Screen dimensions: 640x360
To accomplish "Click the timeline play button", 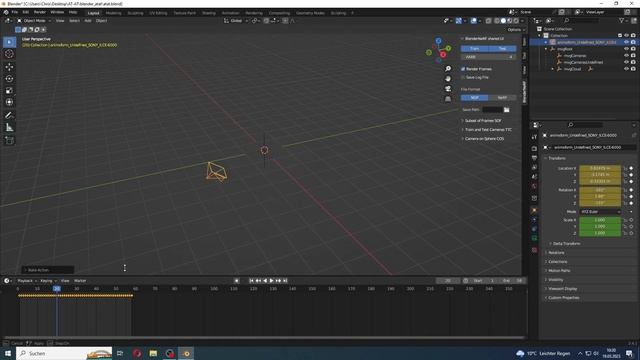I will [x=271, y=281].
